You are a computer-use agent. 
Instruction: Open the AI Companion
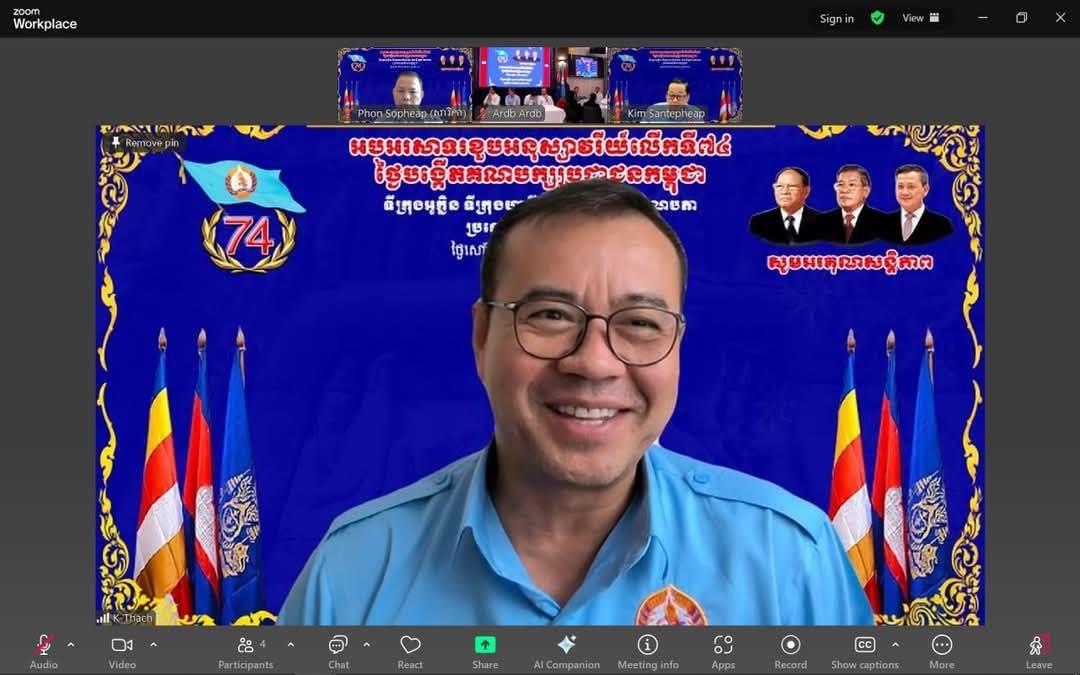(566, 649)
